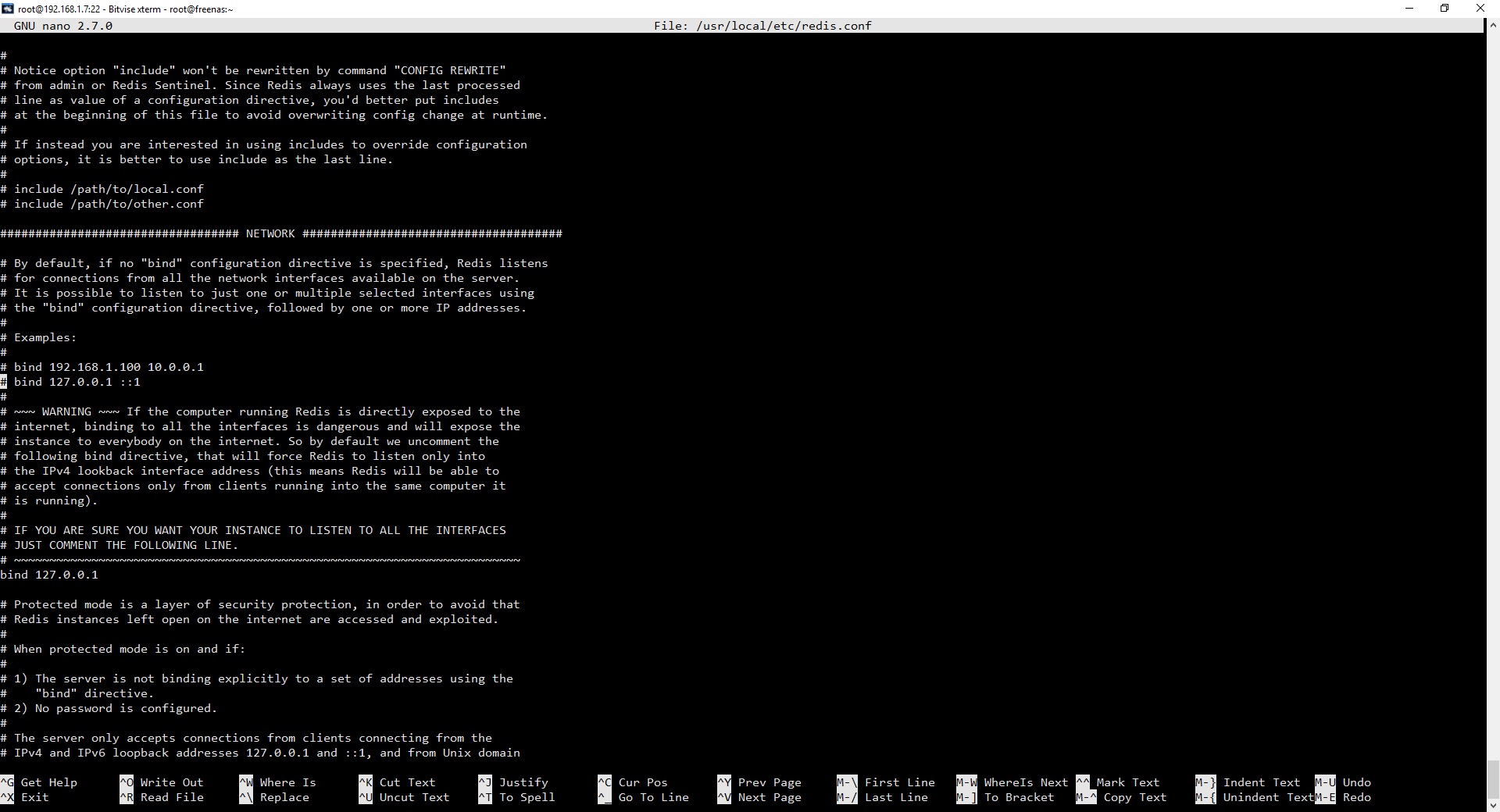Click the Cut Text shortcut label
The height and width of the screenshot is (812, 1500).
[407, 782]
